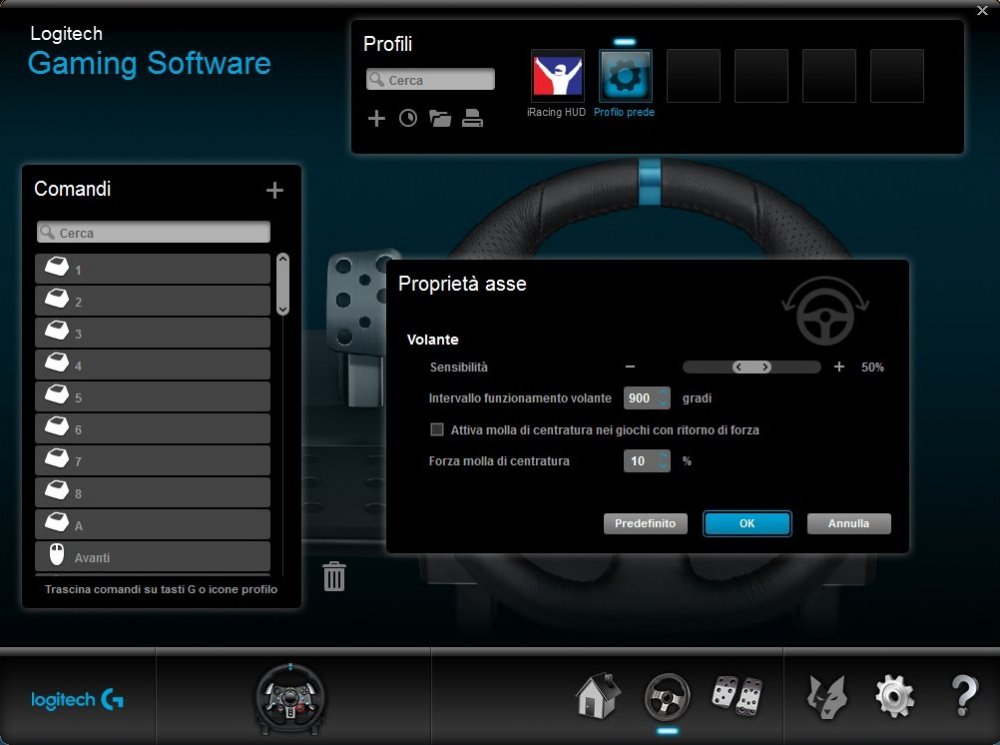Click the G29 wheel device icon
1000x745 pixels.
pyautogui.click(x=290, y=698)
